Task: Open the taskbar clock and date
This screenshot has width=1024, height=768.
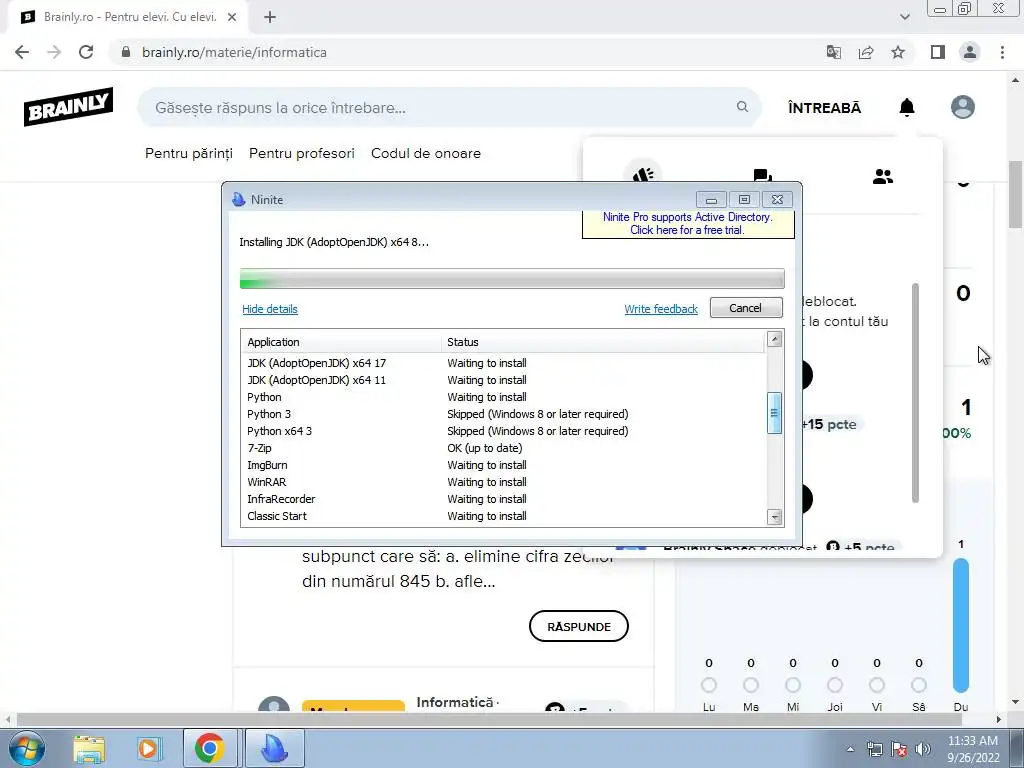Action: [972, 749]
